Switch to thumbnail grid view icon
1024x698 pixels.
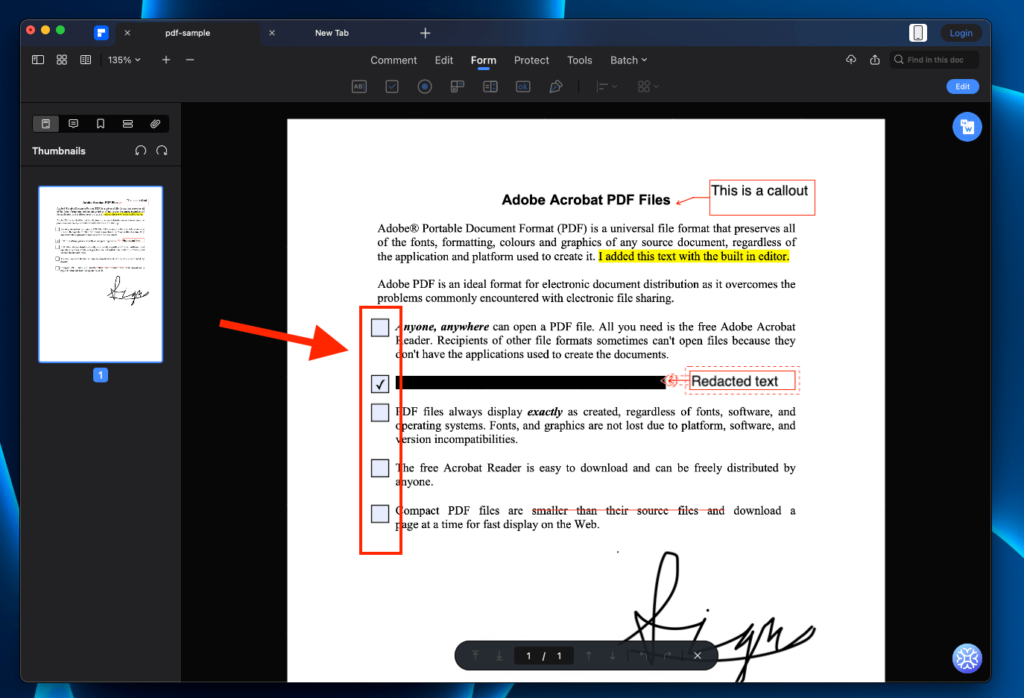coord(61,59)
